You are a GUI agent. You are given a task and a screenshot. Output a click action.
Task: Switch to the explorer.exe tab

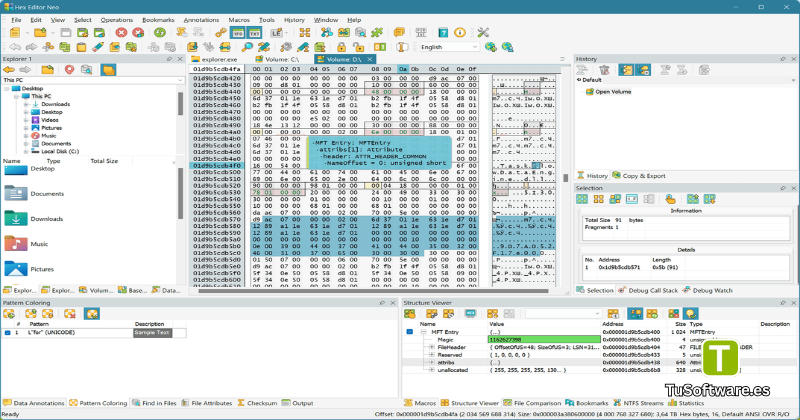[215, 59]
